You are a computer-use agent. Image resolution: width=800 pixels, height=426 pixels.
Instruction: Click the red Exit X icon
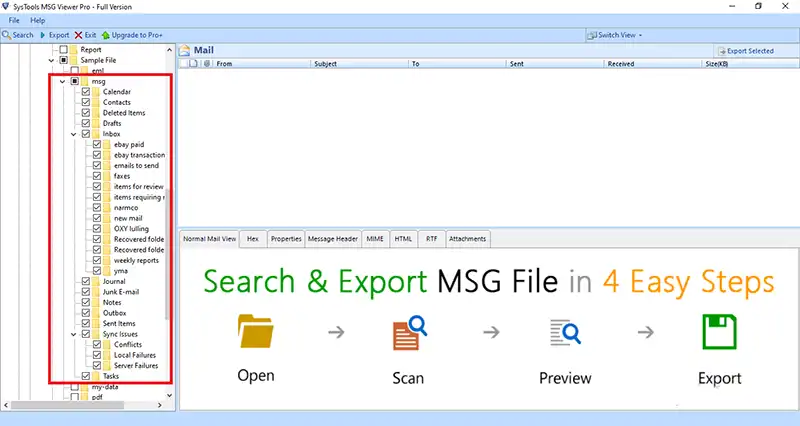tap(78, 35)
